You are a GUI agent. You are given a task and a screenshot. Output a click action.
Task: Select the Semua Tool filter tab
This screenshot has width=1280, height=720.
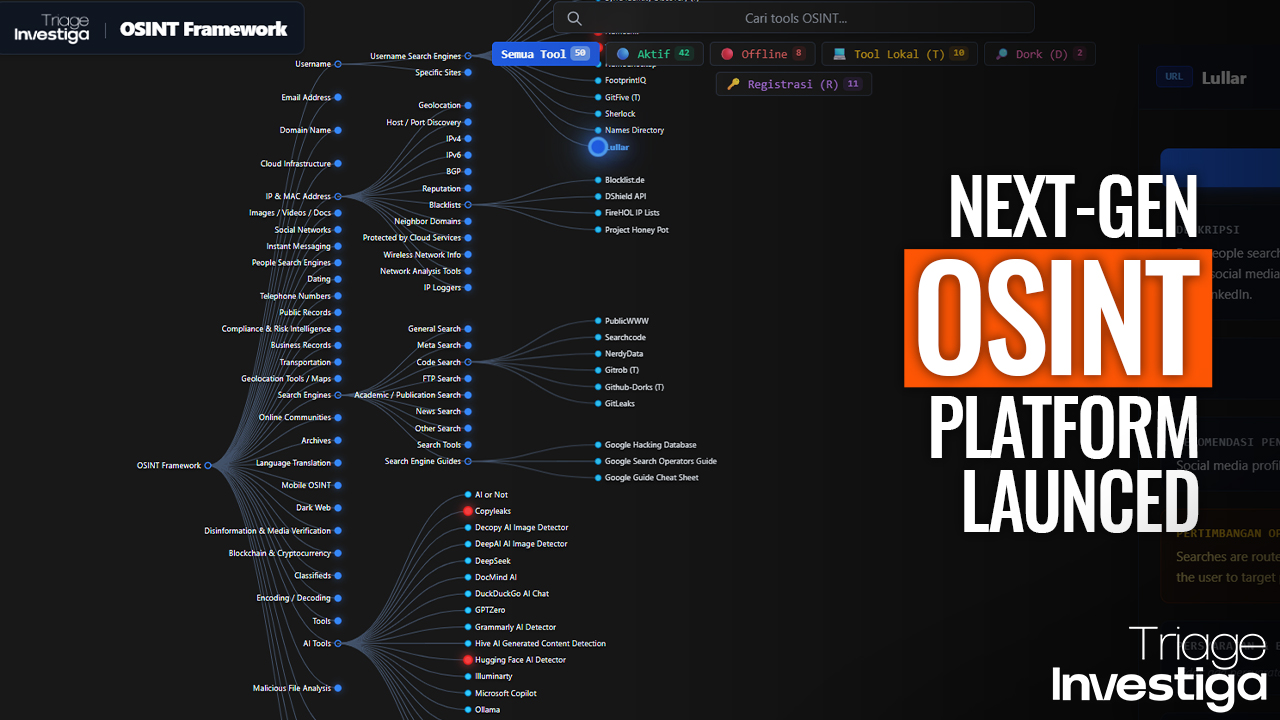click(x=545, y=54)
